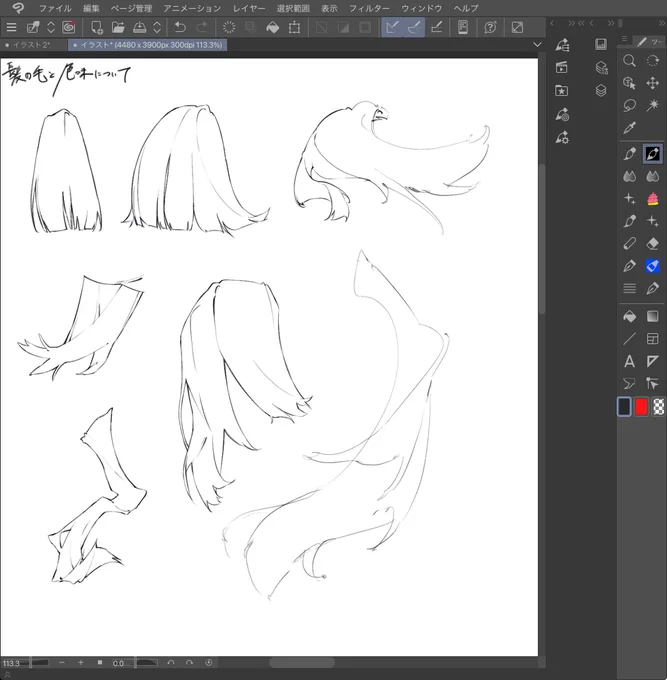Click the Save icon in command bar
This screenshot has width=667, height=680.
[x=139, y=28]
